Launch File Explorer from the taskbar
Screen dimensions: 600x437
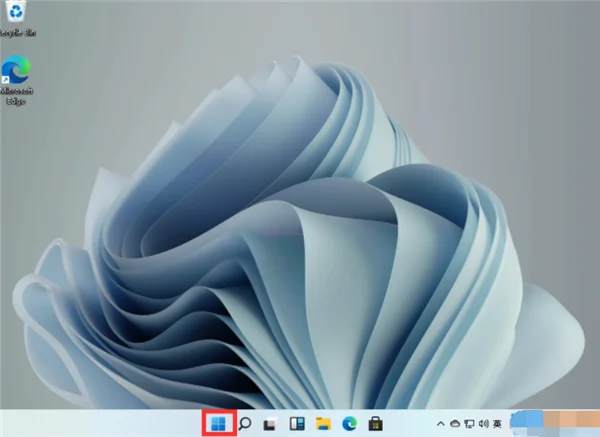pyautogui.click(x=323, y=423)
